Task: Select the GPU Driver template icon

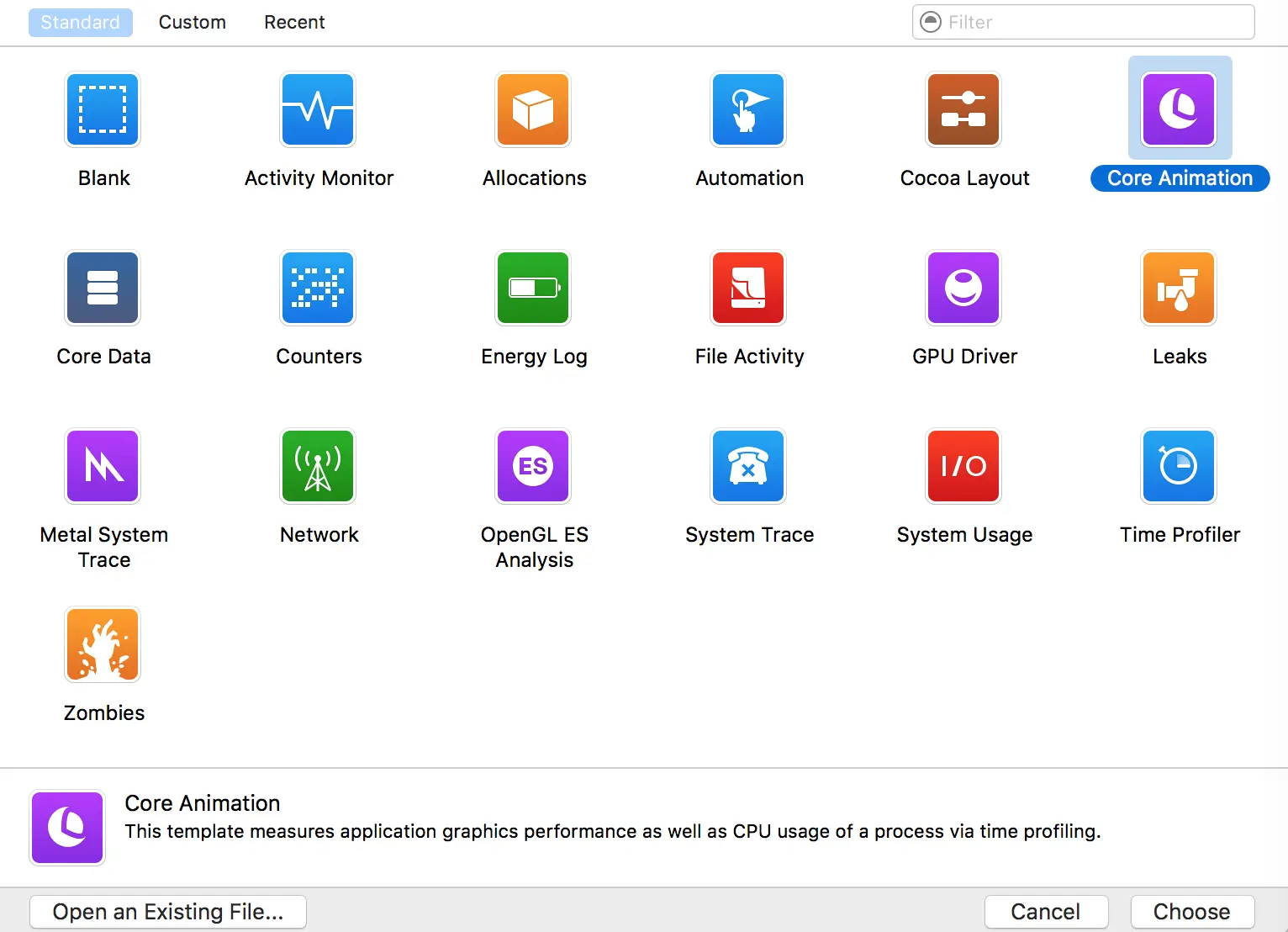Action: pyautogui.click(x=963, y=288)
